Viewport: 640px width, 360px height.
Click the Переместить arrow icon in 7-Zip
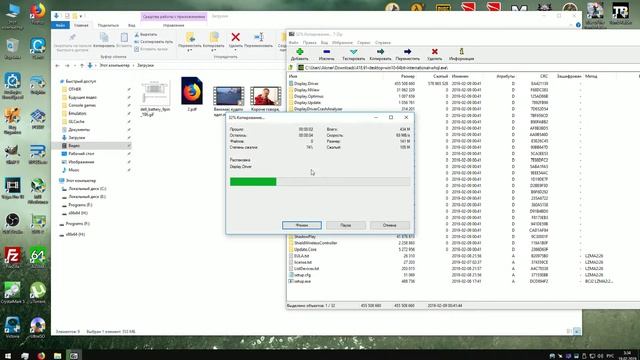(407, 52)
